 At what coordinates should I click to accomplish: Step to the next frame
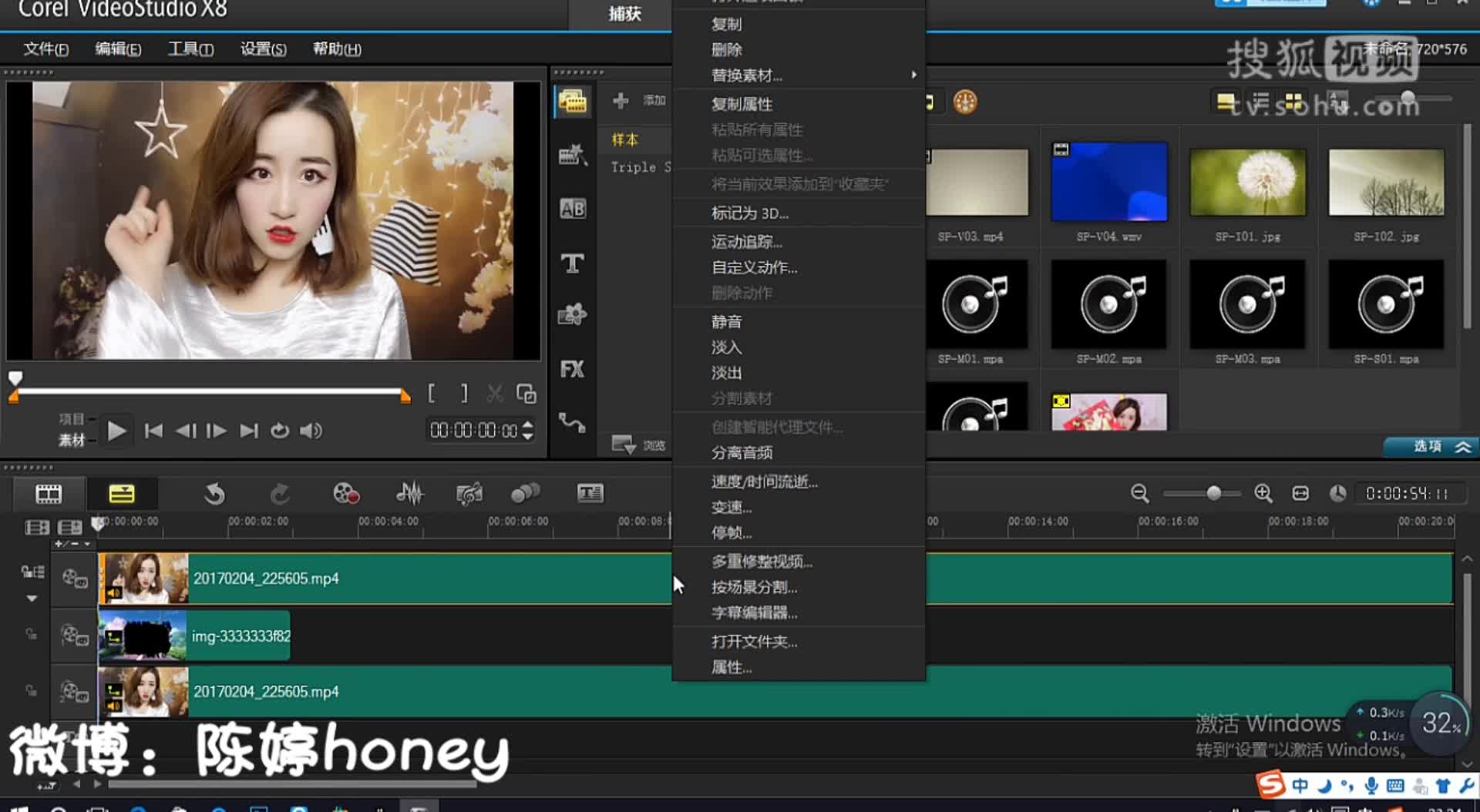[217, 431]
